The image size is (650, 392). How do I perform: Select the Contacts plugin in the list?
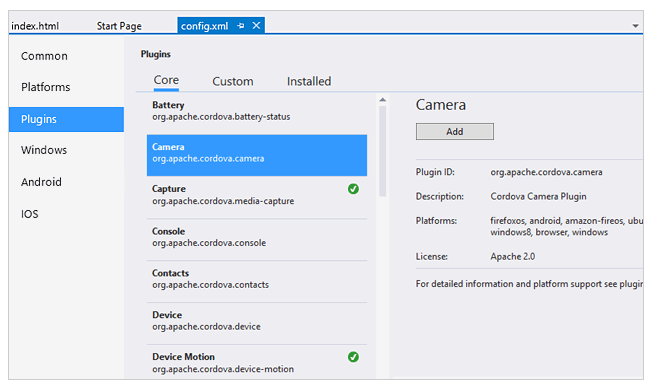(x=257, y=281)
